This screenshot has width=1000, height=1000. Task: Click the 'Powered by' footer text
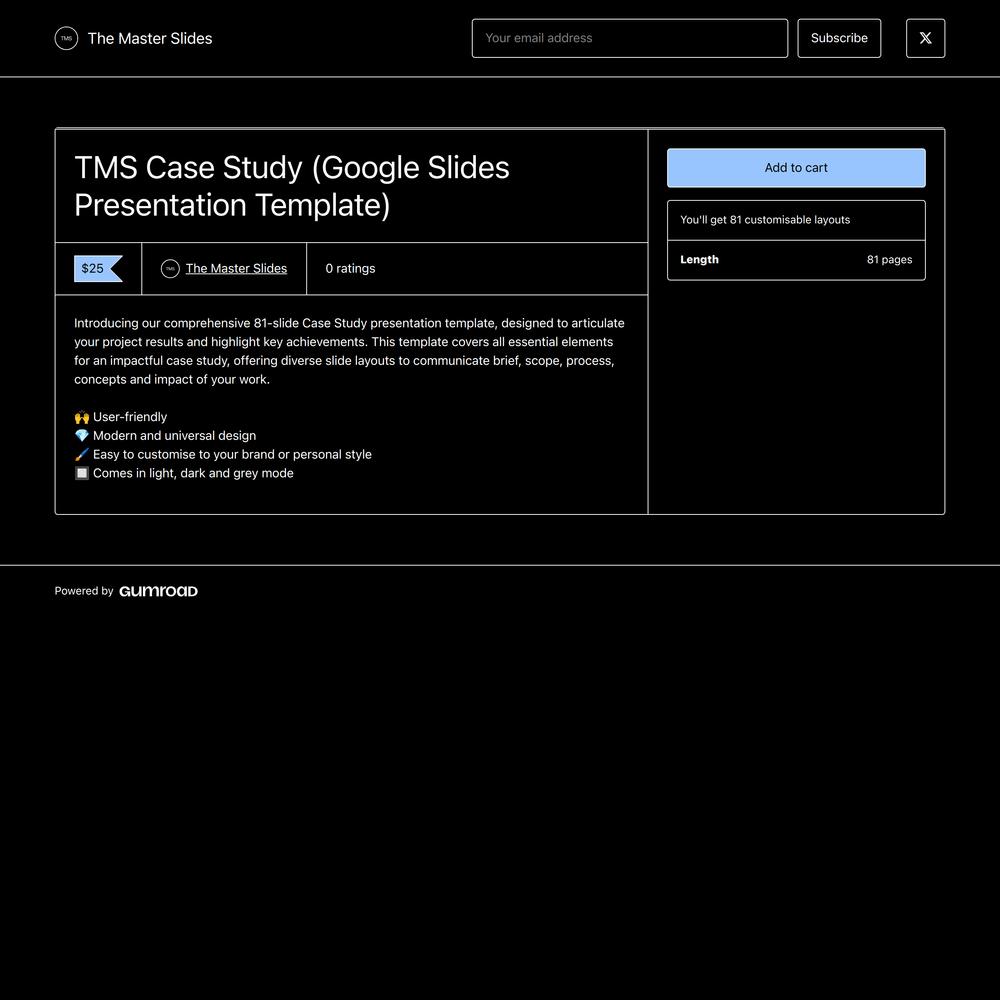[x=84, y=591]
